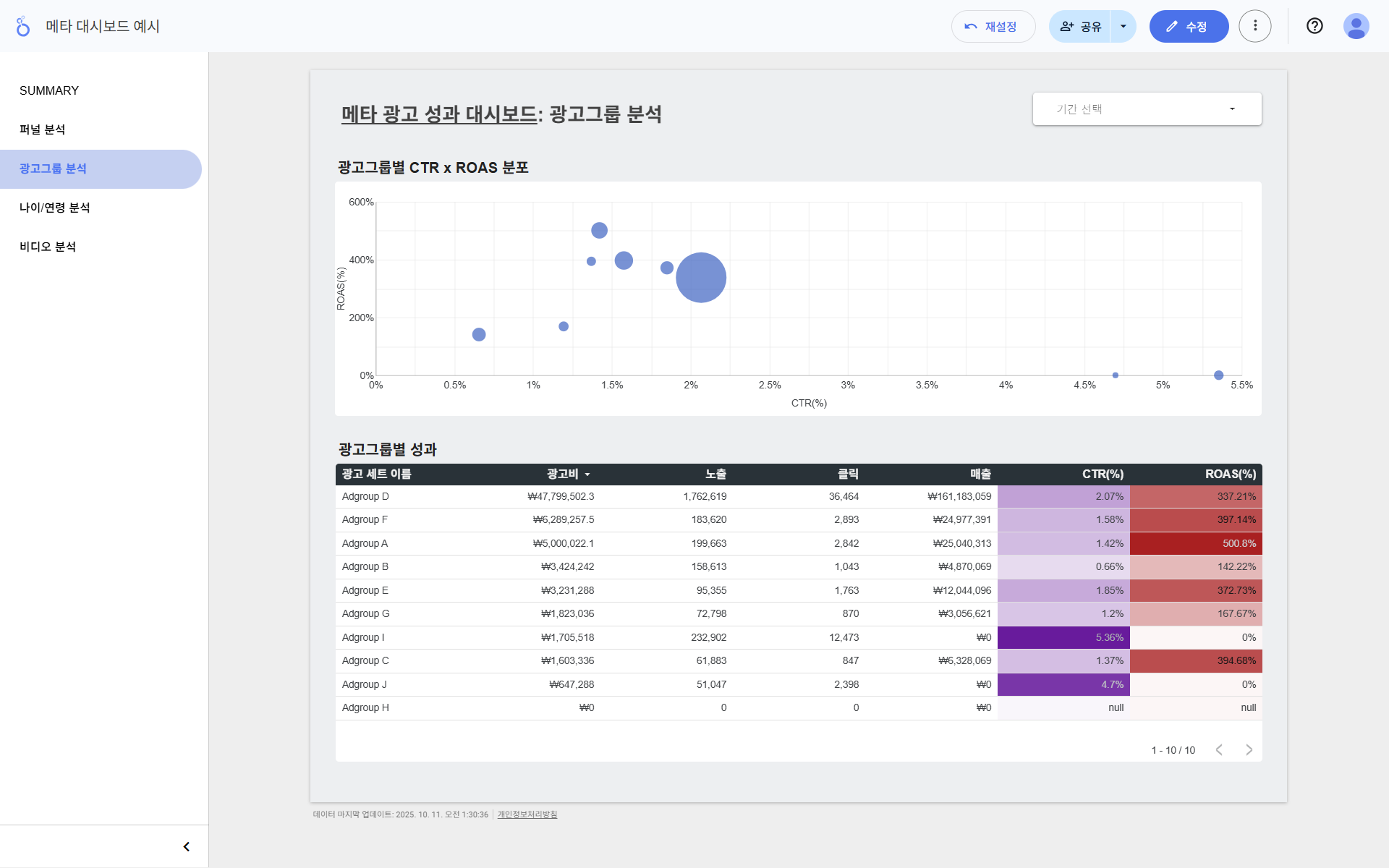Click the Looker Studio logo icon
Viewport: 1389px width, 868px height.
click(x=23, y=26)
